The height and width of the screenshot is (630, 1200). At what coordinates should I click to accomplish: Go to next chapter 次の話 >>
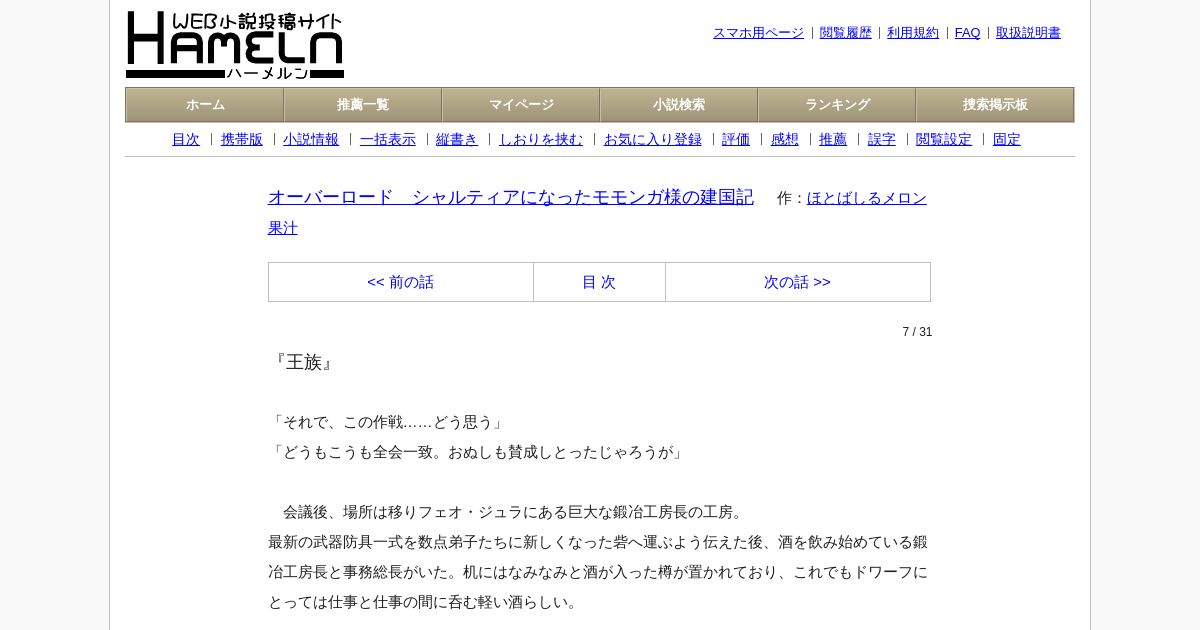point(798,282)
